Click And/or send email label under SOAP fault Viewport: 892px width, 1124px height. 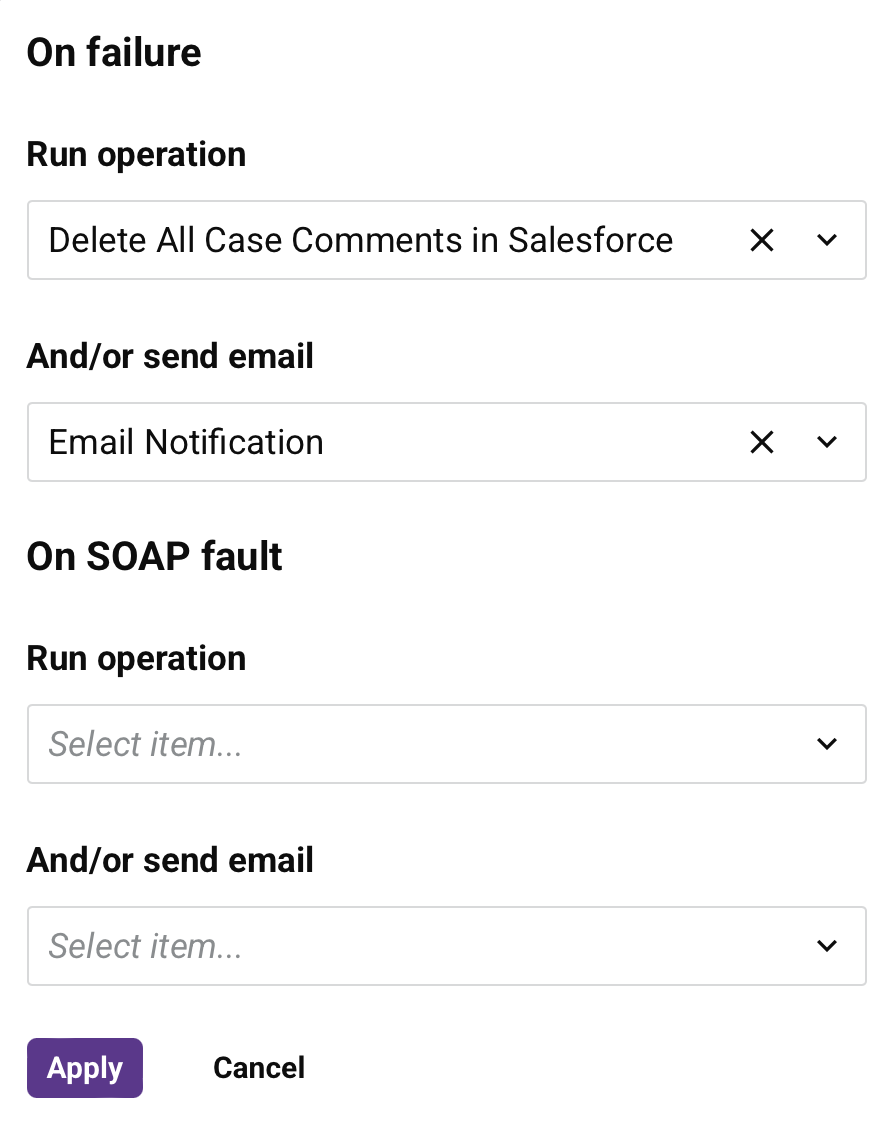pyautogui.click(x=170, y=860)
